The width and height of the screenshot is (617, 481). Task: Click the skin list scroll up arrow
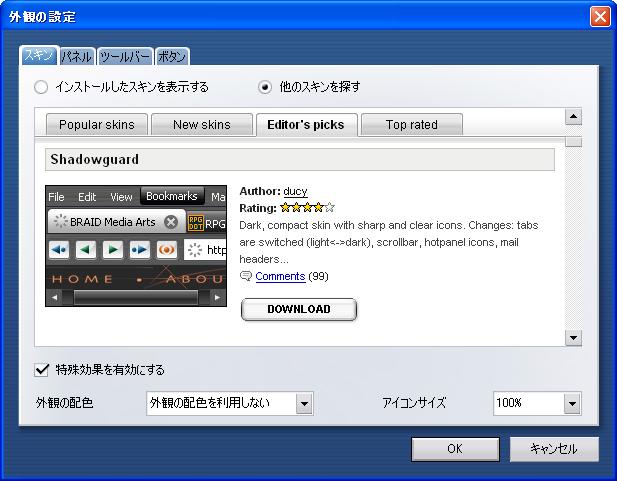[573, 116]
